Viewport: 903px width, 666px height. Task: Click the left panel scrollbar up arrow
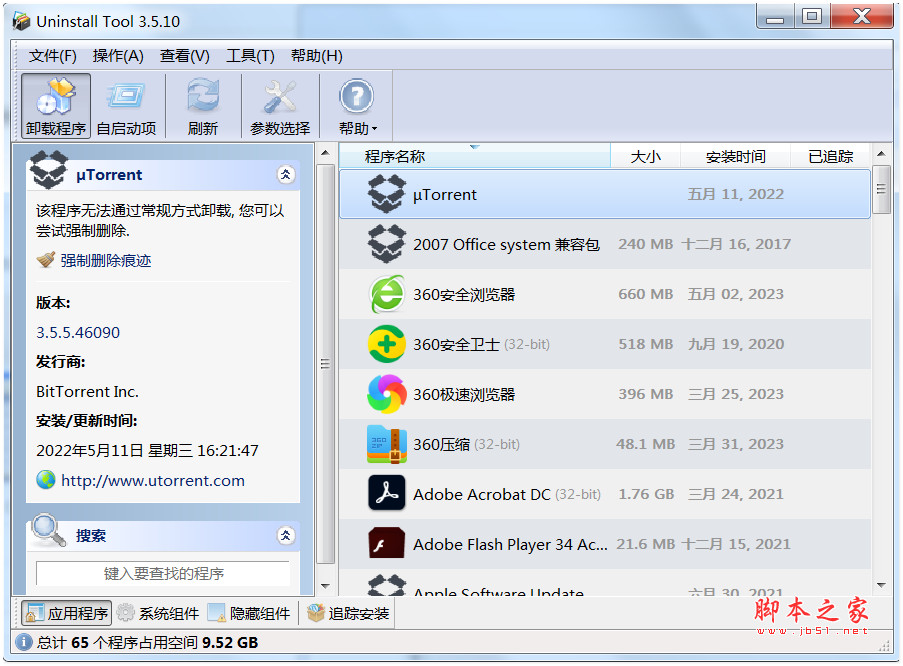click(325, 153)
